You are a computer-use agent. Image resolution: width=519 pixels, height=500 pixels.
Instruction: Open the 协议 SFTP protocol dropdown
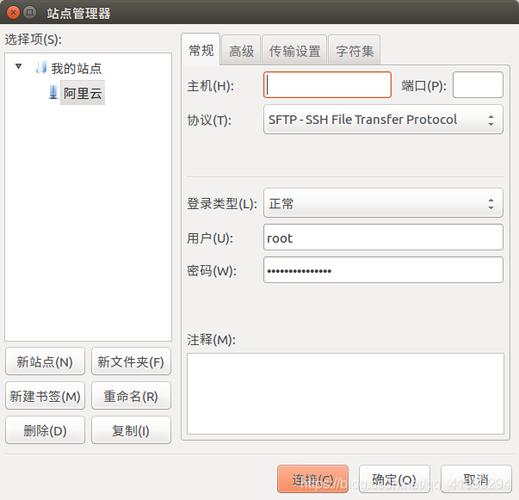(x=383, y=120)
